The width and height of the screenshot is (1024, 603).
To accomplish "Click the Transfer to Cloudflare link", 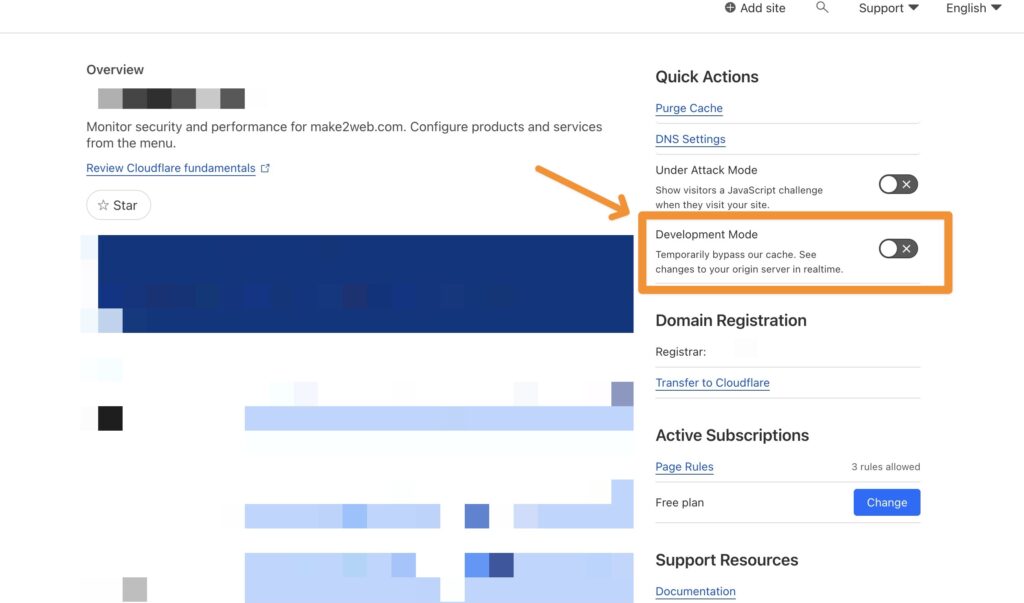I will pyautogui.click(x=712, y=383).
